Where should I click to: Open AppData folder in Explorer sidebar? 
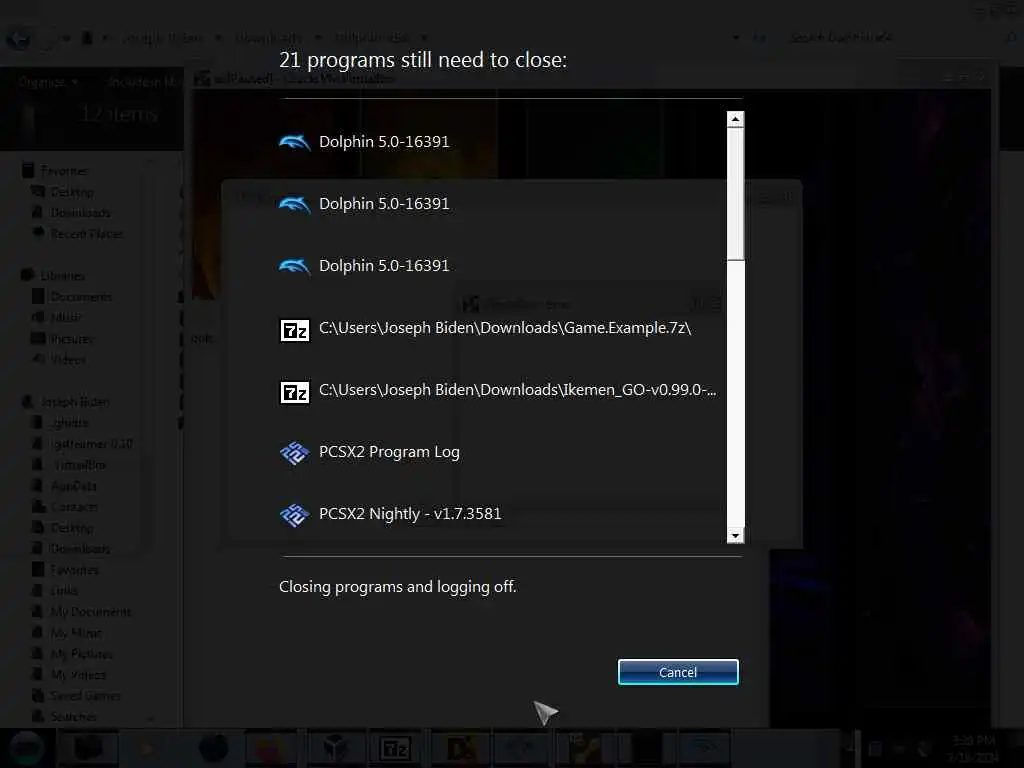pyautogui.click(x=65, y=486)
